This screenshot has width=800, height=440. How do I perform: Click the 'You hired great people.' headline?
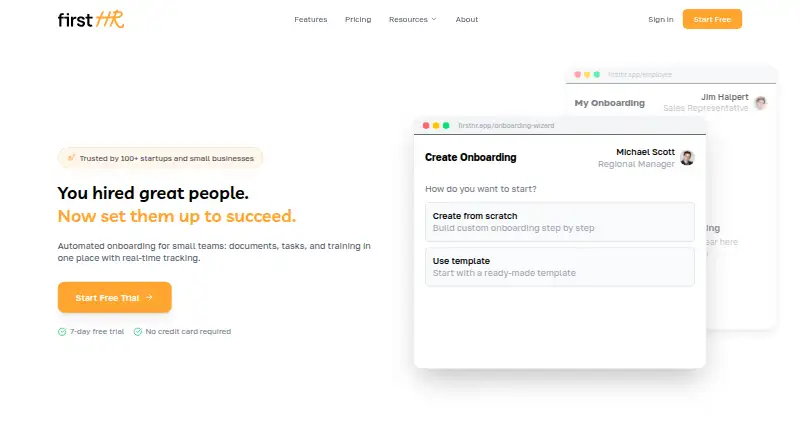pos(153,193)
